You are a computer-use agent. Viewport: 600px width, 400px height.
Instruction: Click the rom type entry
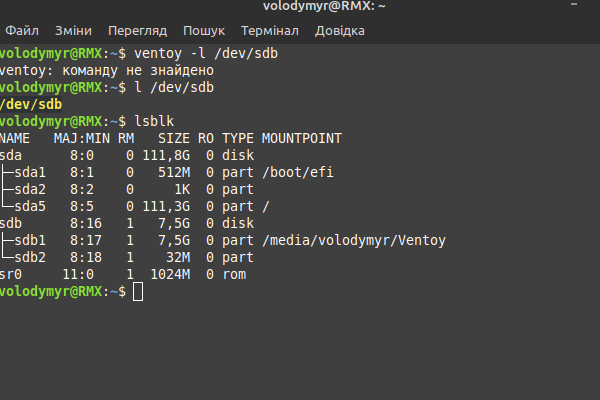pyautogui.click(x=234, y=274)
